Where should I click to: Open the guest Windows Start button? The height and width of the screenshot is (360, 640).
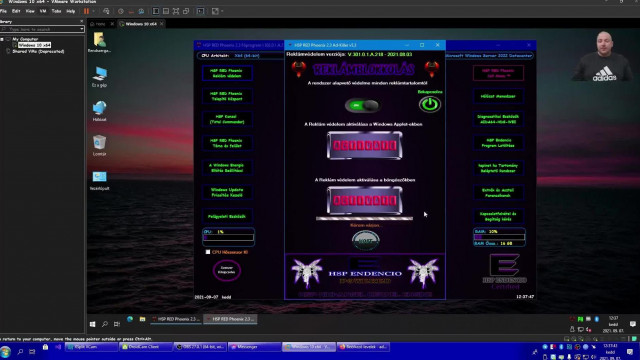(x=93, y=324)
